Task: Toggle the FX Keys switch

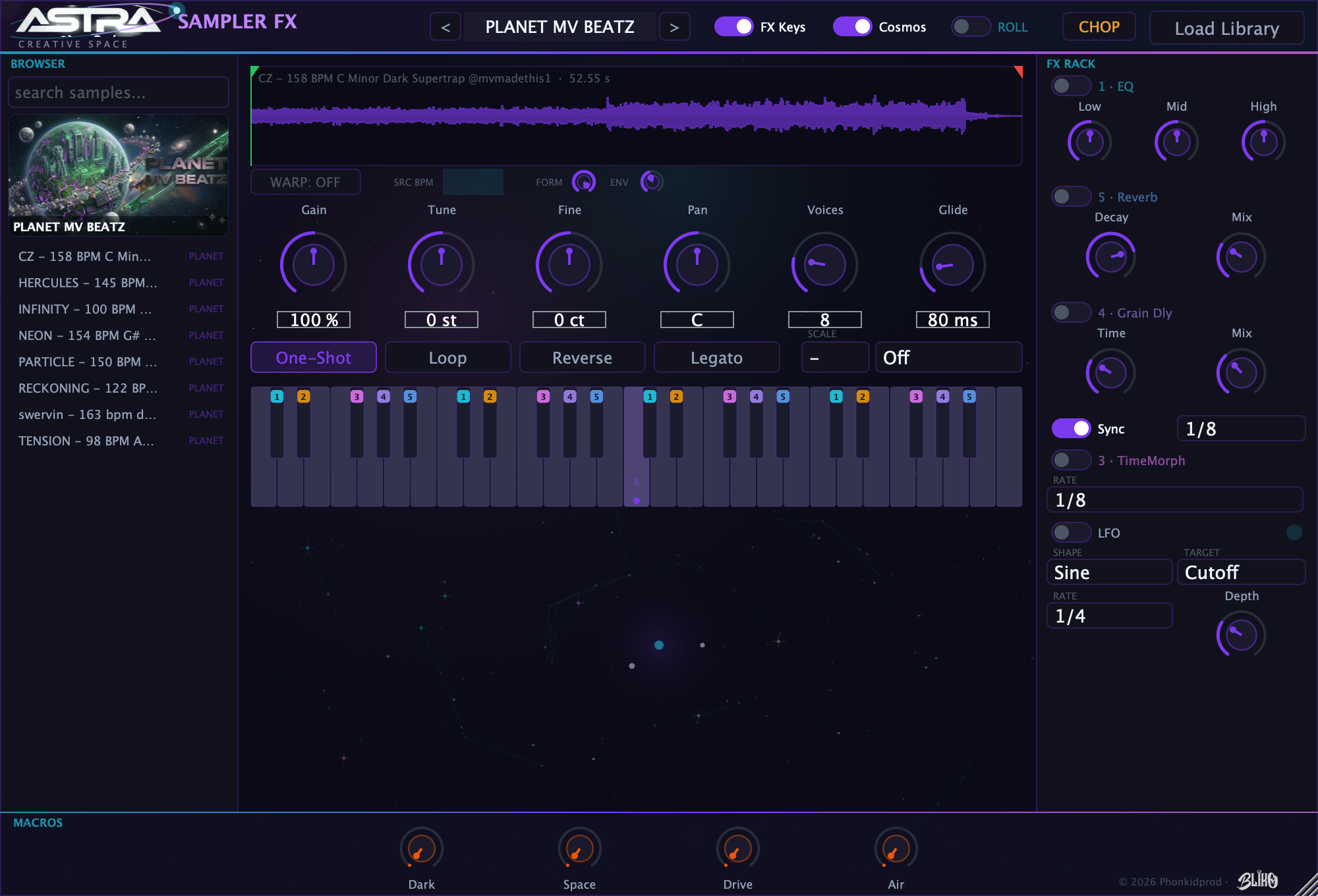Action: point(733,26)
